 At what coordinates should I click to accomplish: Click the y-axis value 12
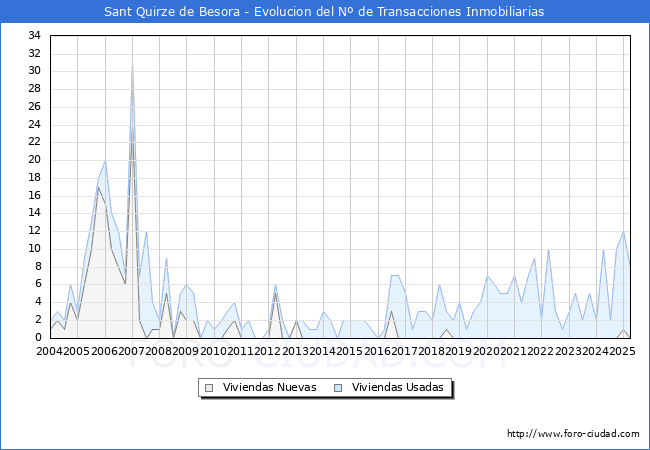point(34,231)
